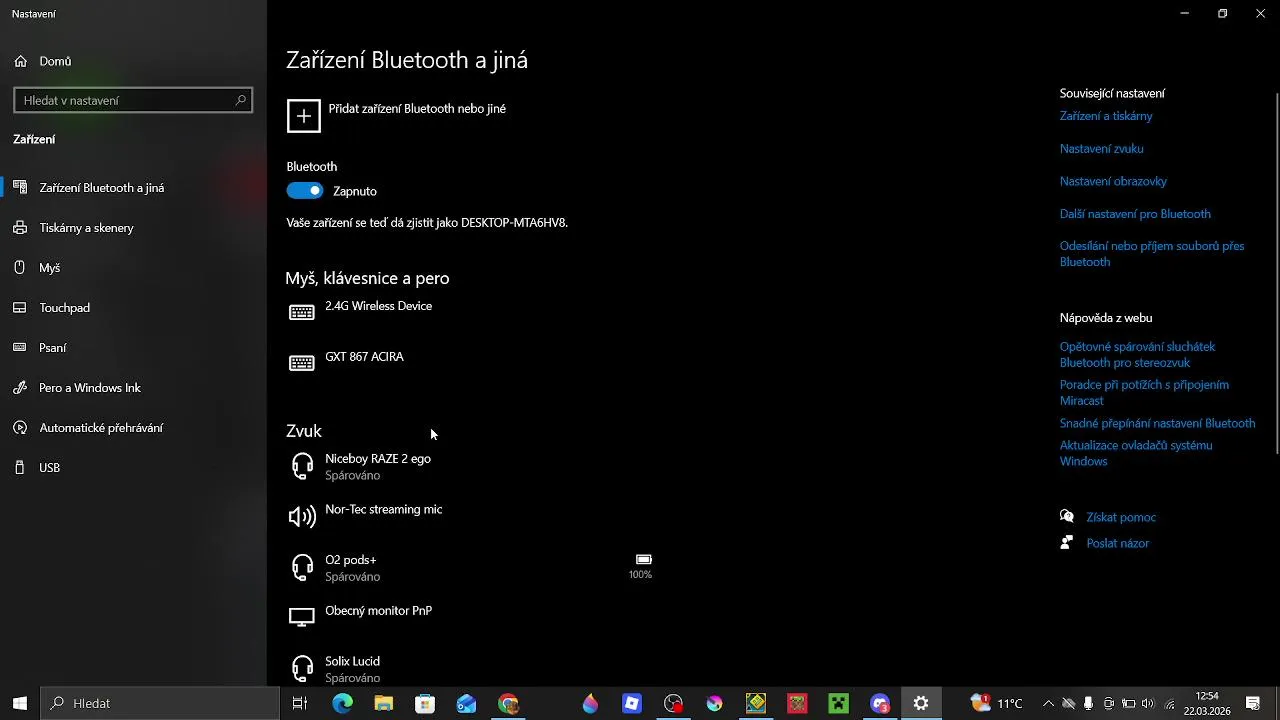Image resolution: width=1280 pixels, height=720 pixels.
Task: Open Microsoft Edge from the taskbar
Action: point(342,704)
